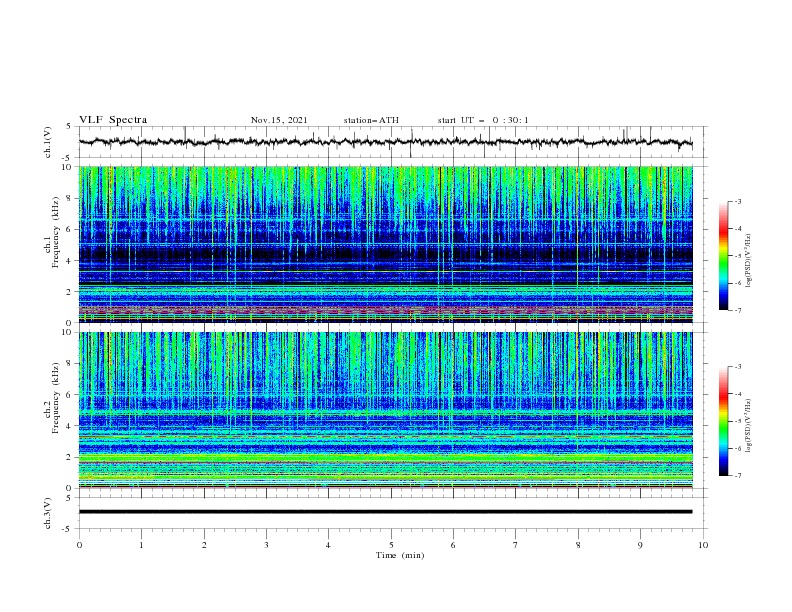The width and height of the screenshot is (792, 612).
Task: Click the "3" tick label on time axis
Action: tap(266, 545)
